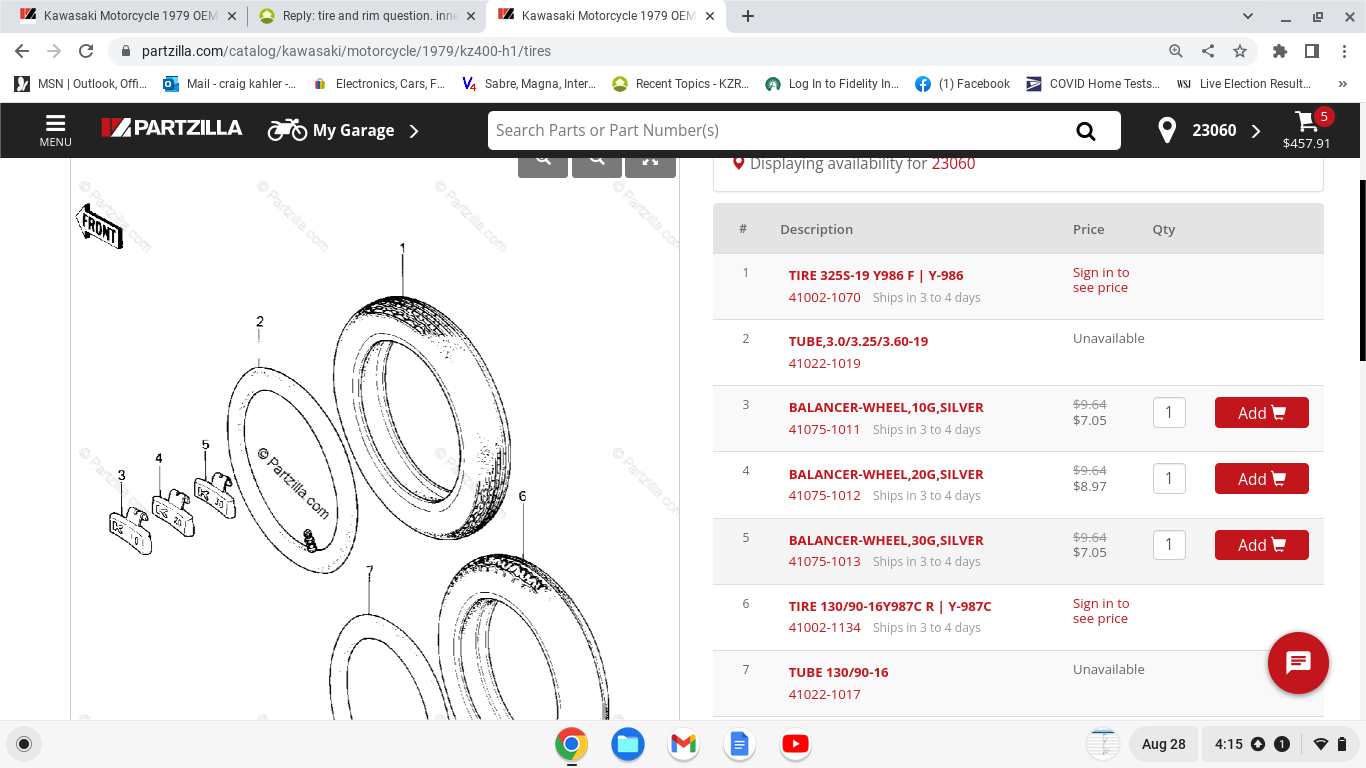The height and width of the screenshot is (768, 1366).
Task: Open Chrome extensions puzzle icon
Action: point(1279,51)
